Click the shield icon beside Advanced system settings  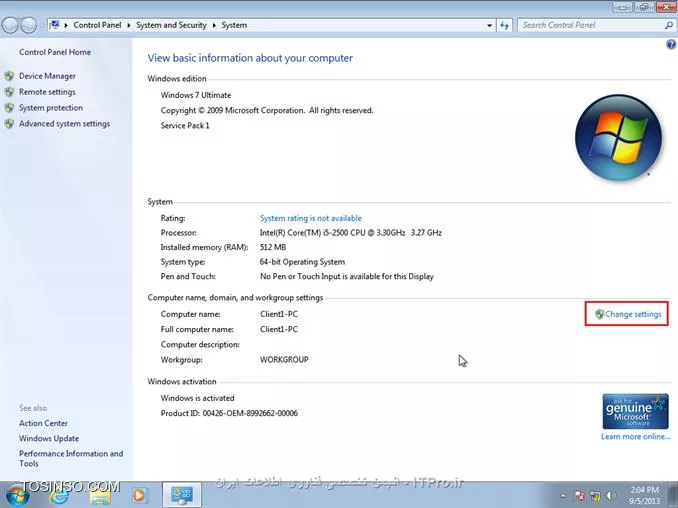pyautogui.click(x=9, y=124)
